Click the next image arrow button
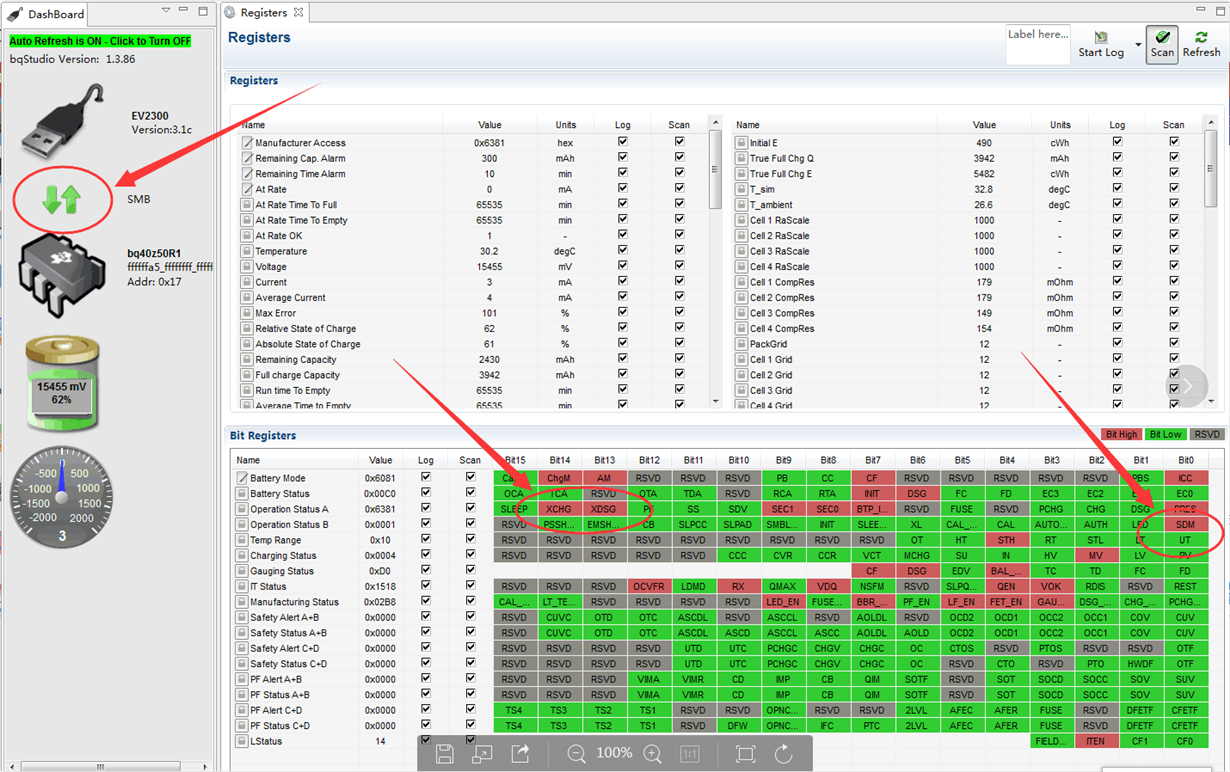Viewport: 1230px width, 772px height. [1187, 387]
